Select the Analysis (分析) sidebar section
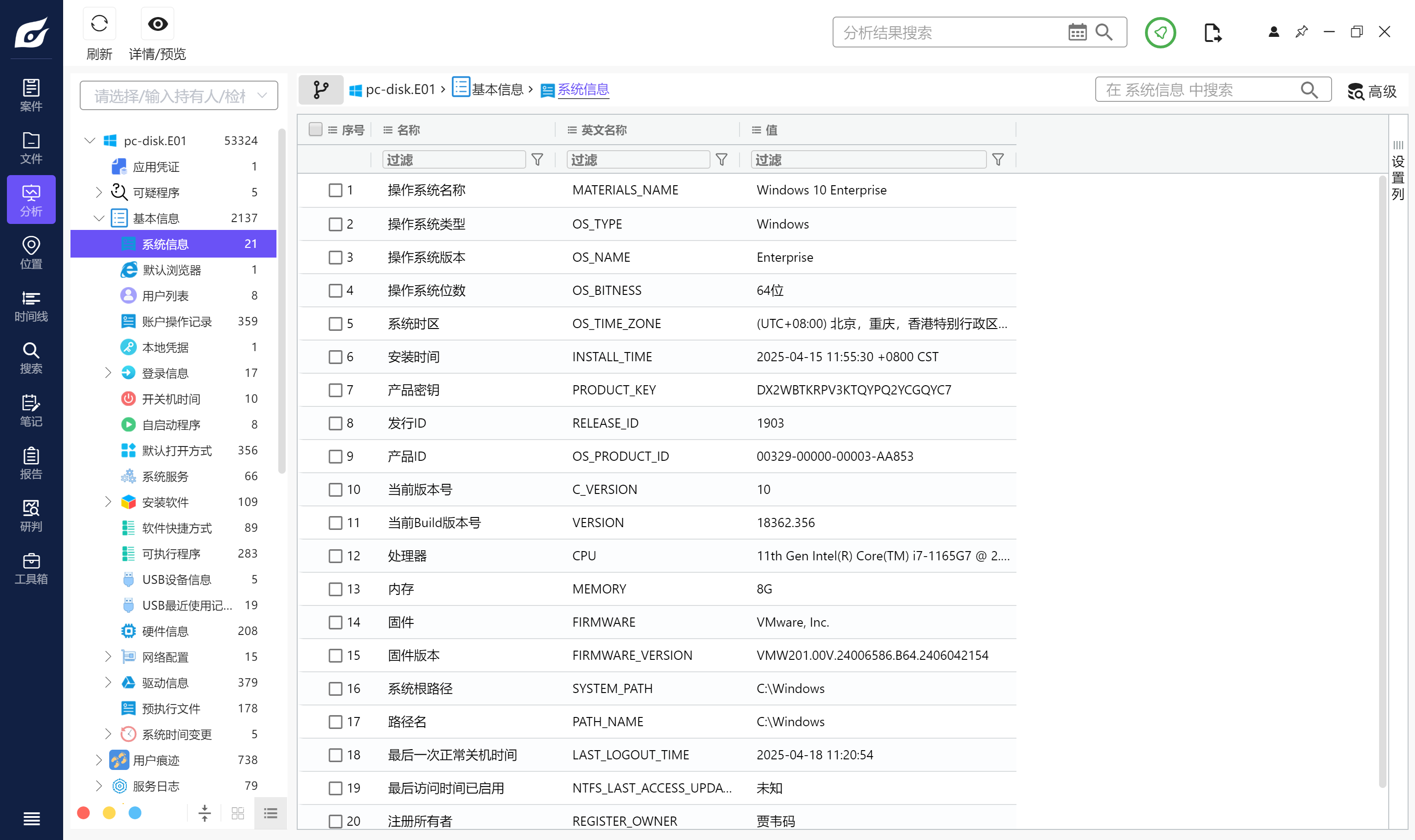 coord(31,200)
